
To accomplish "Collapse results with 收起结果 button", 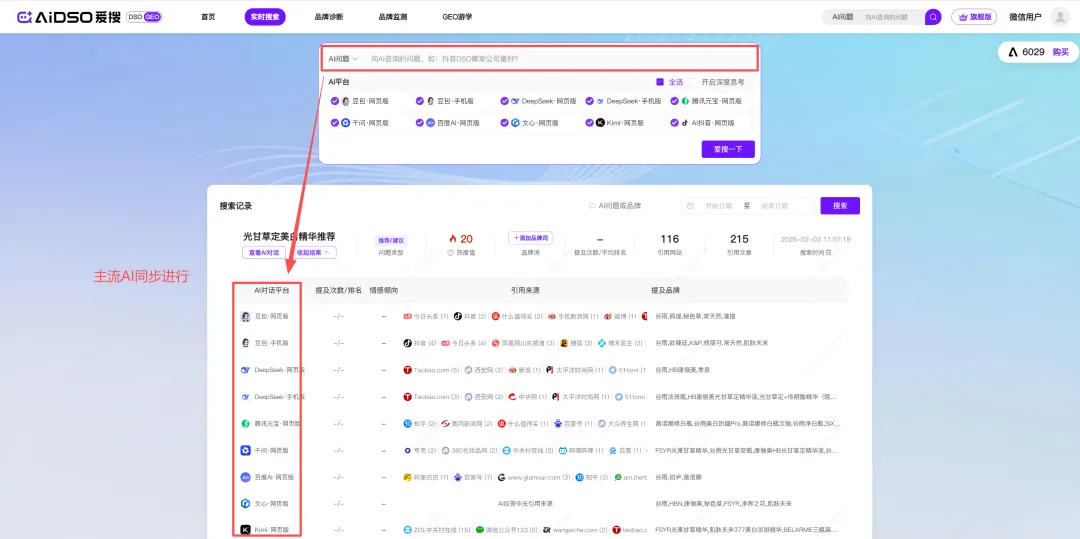I will click(313, 253).
